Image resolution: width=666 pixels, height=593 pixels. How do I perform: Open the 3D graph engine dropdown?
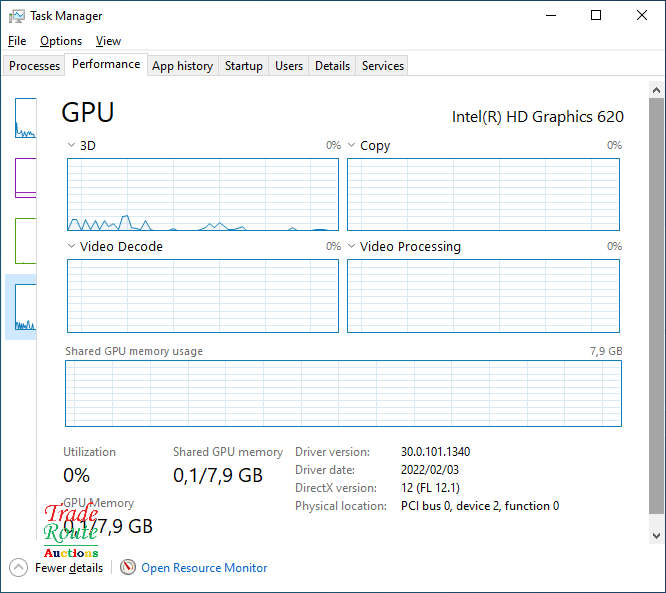[x=72, y=146]
